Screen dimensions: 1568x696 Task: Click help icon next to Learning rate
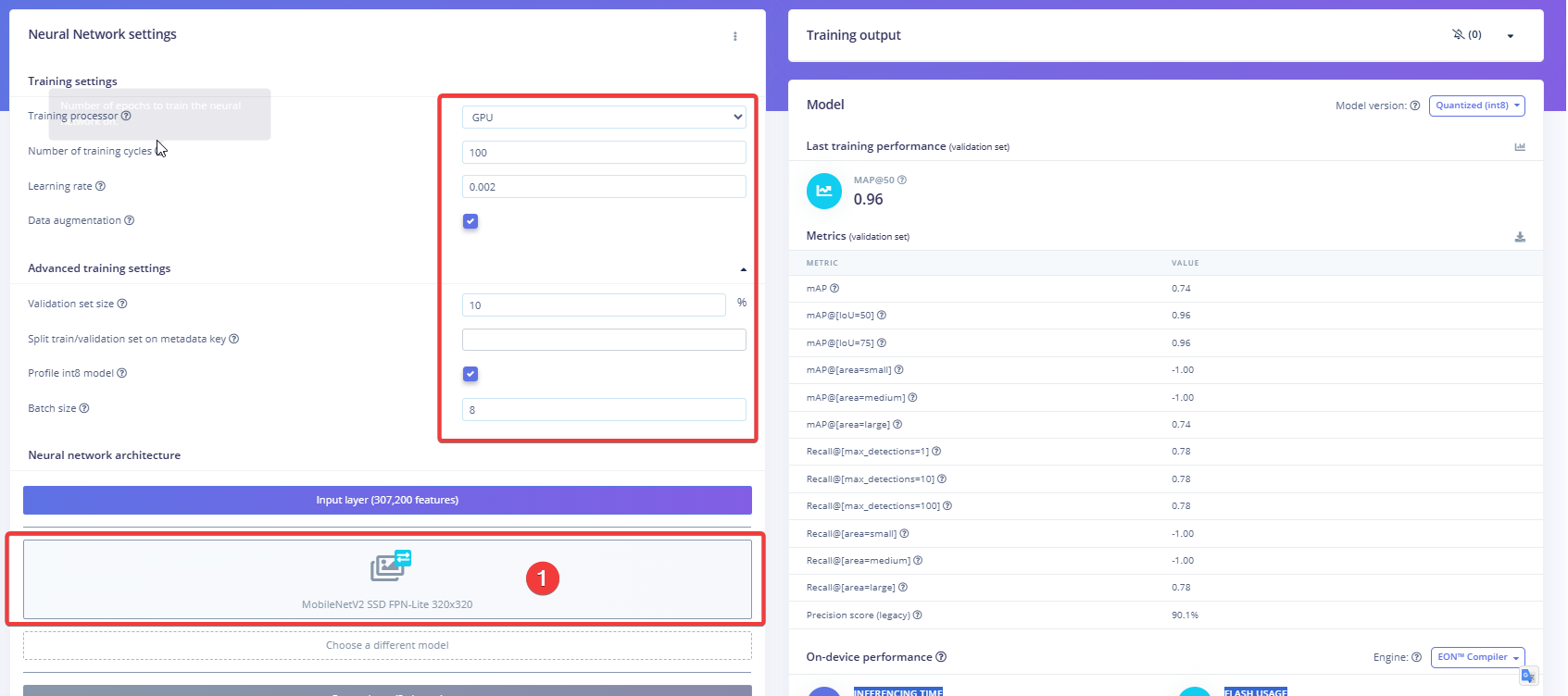[x=100, y=186]
